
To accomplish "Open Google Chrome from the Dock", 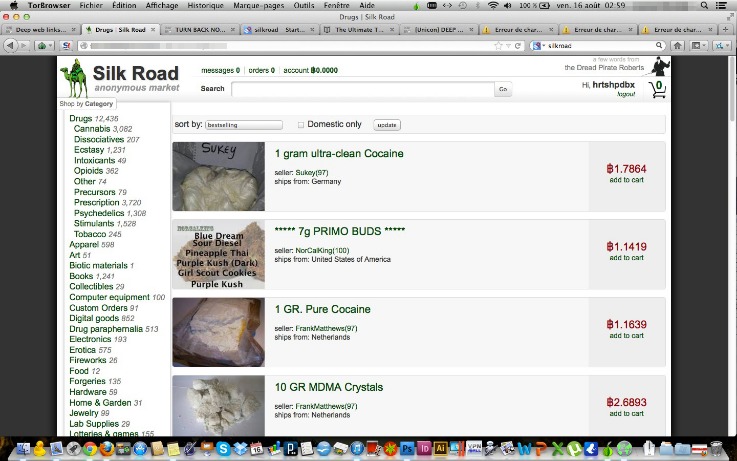I will click(90, 449).
